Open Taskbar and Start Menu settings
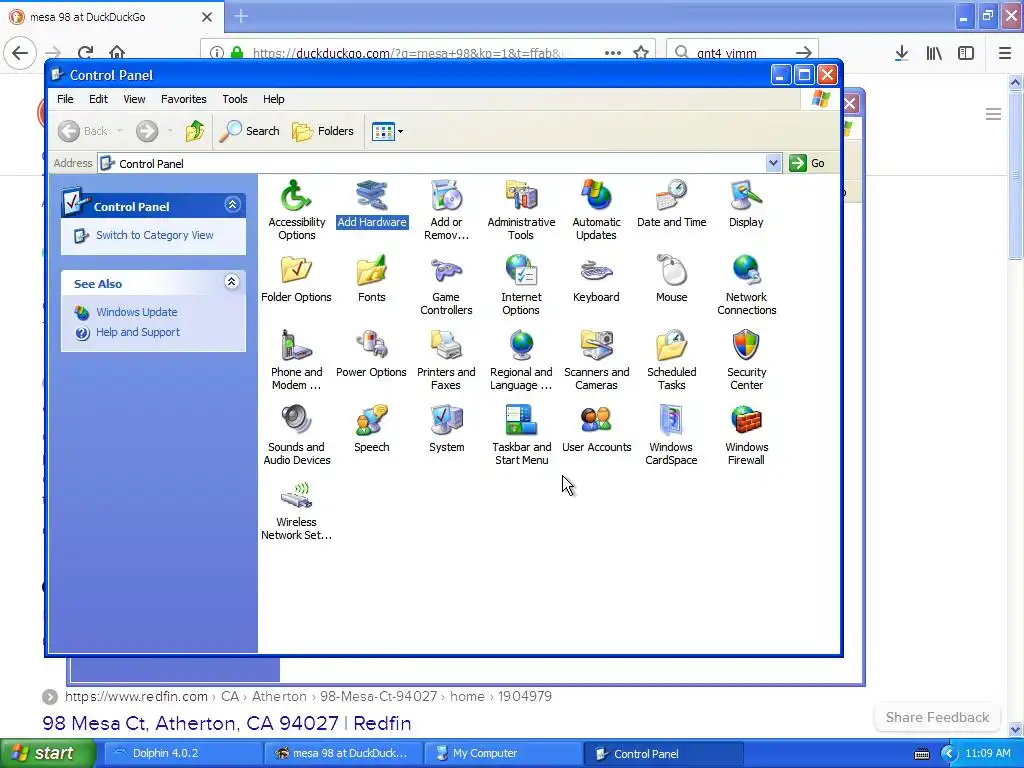Screen dimensions: 1024x768 tap(521, 435)
